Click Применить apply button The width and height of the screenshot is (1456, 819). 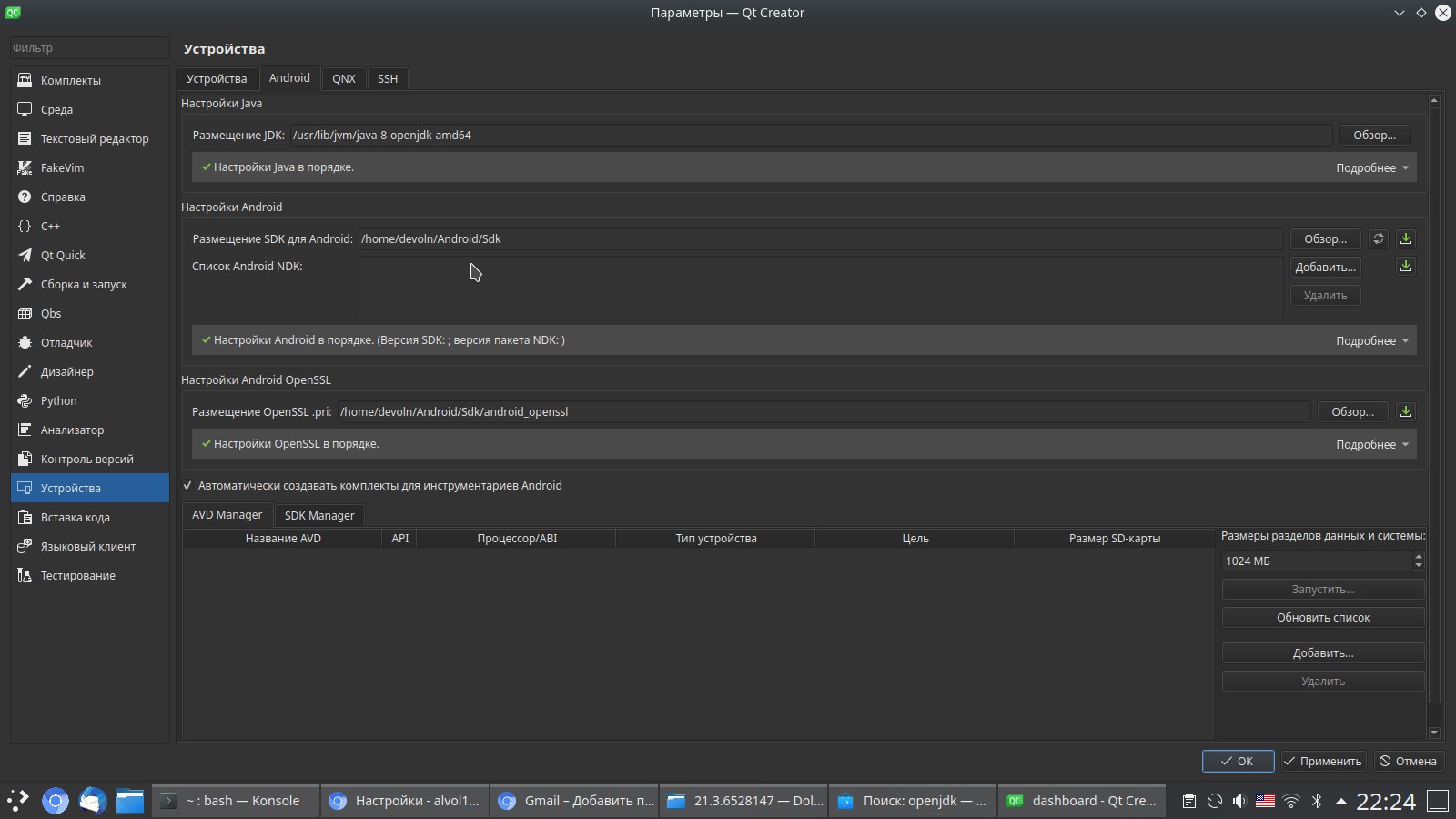tap(1322, 761)
